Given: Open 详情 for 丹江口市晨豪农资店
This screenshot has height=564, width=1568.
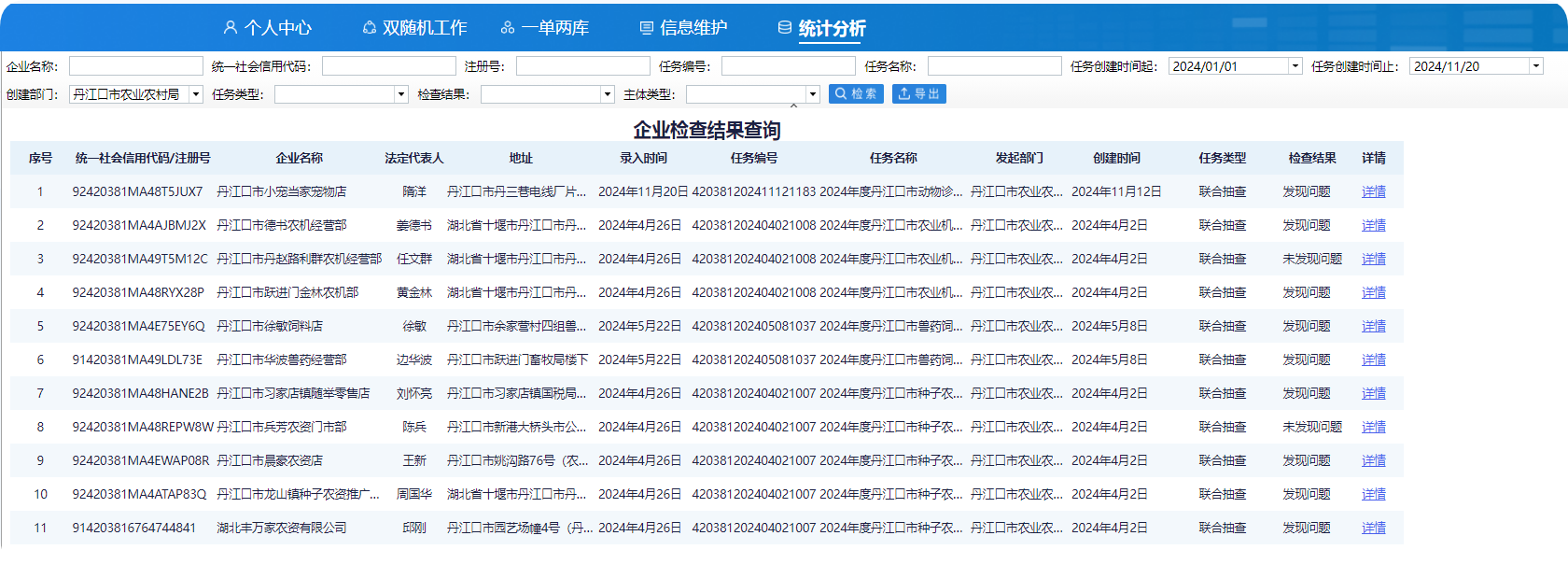Looking at the screenshot, I should 1374,460.
